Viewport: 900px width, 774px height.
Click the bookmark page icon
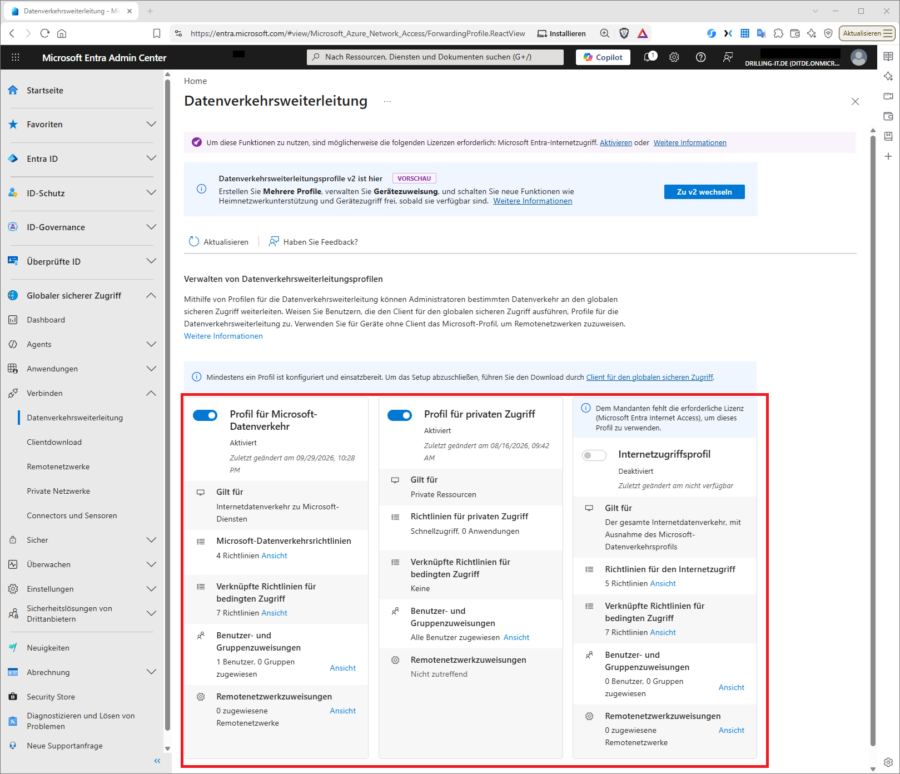[157, 33]
